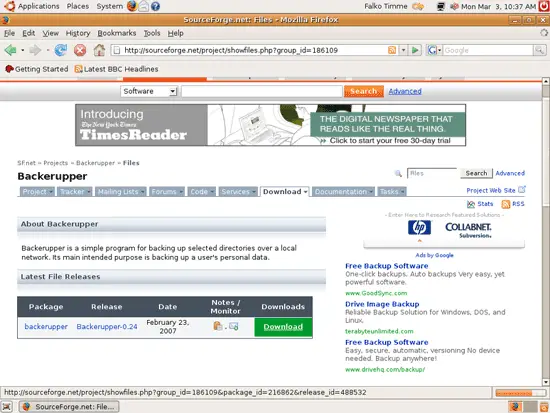This screenshot has height=413, width=550.
Task: Click the magnifier icon in Google search box
Action: (539, 50)
